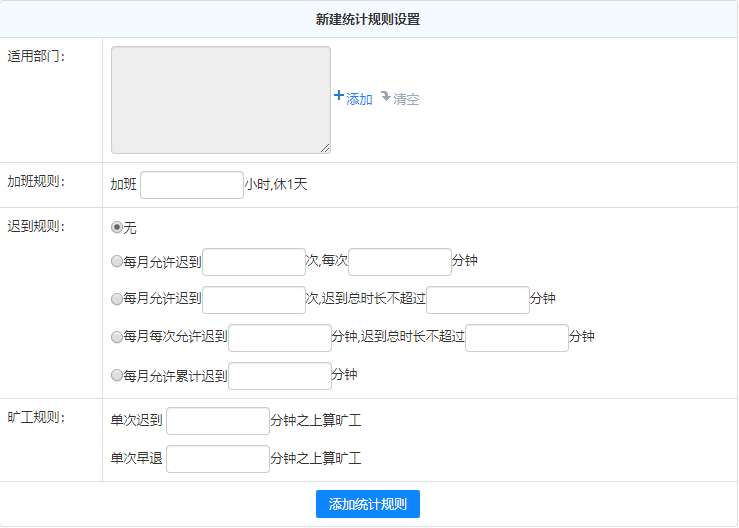
Task: Select the 无 late-rule radio button
Action: click(x=117, y=228)
